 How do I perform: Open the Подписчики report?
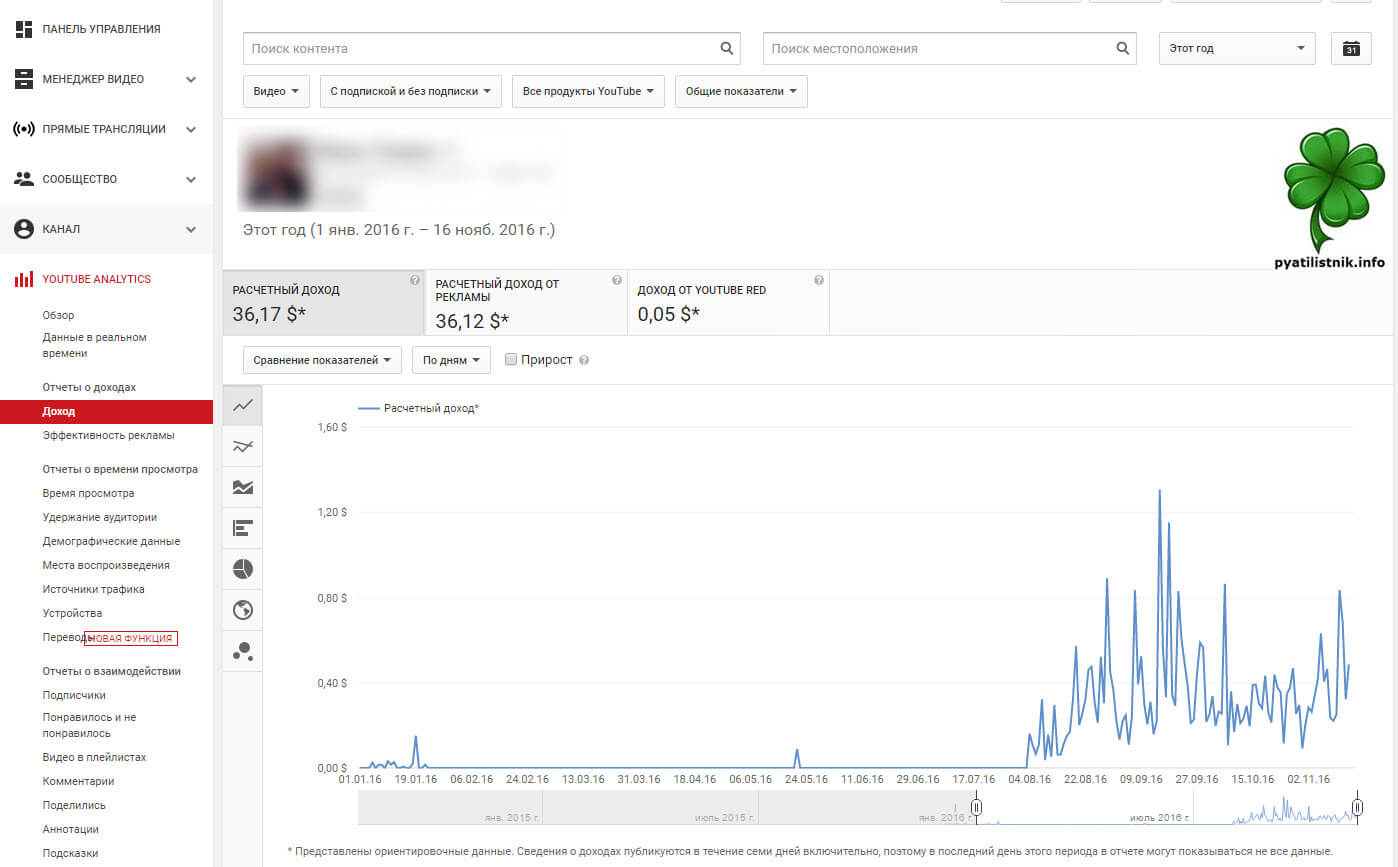click(74, 695)
